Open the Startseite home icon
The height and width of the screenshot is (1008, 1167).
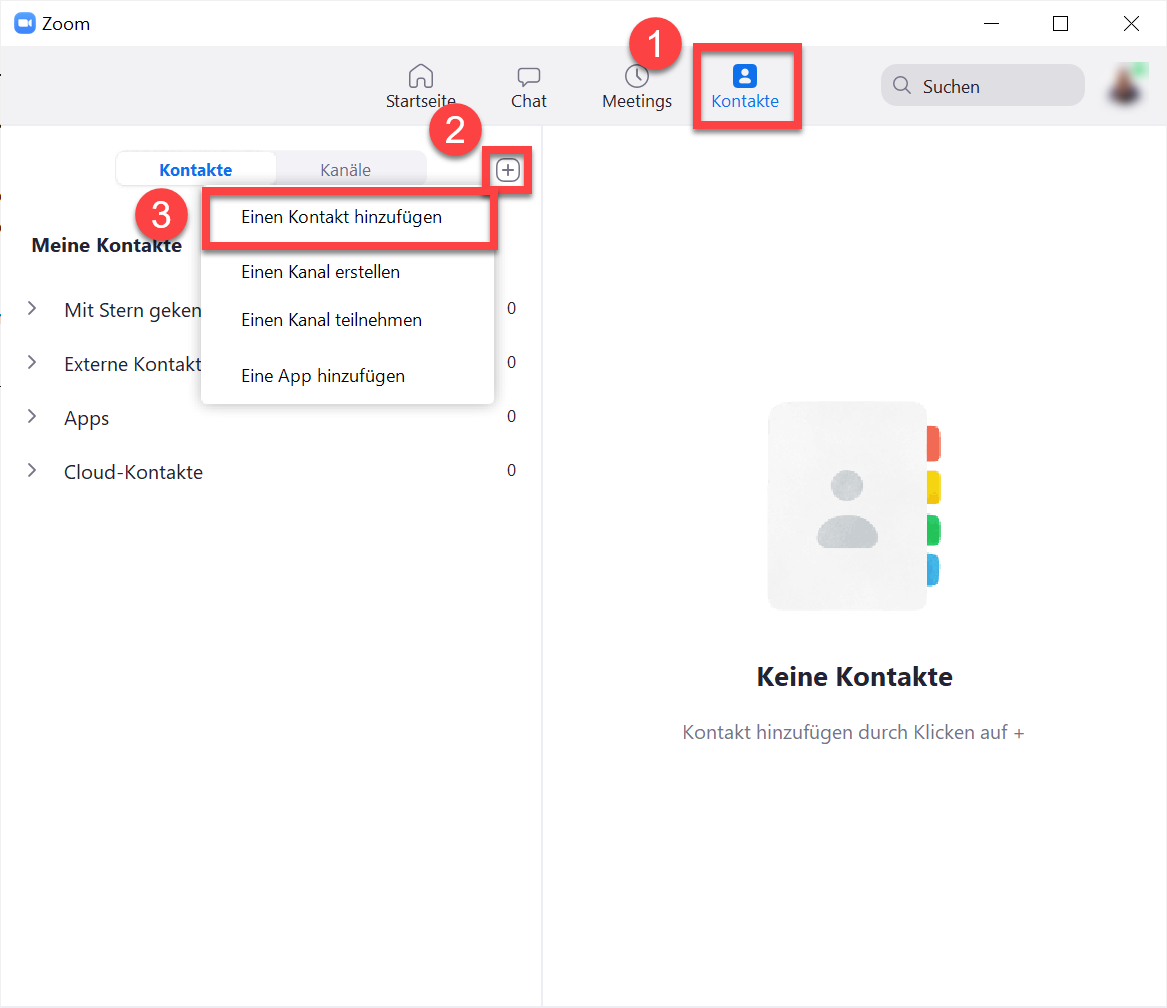click(x=420, y=85)
